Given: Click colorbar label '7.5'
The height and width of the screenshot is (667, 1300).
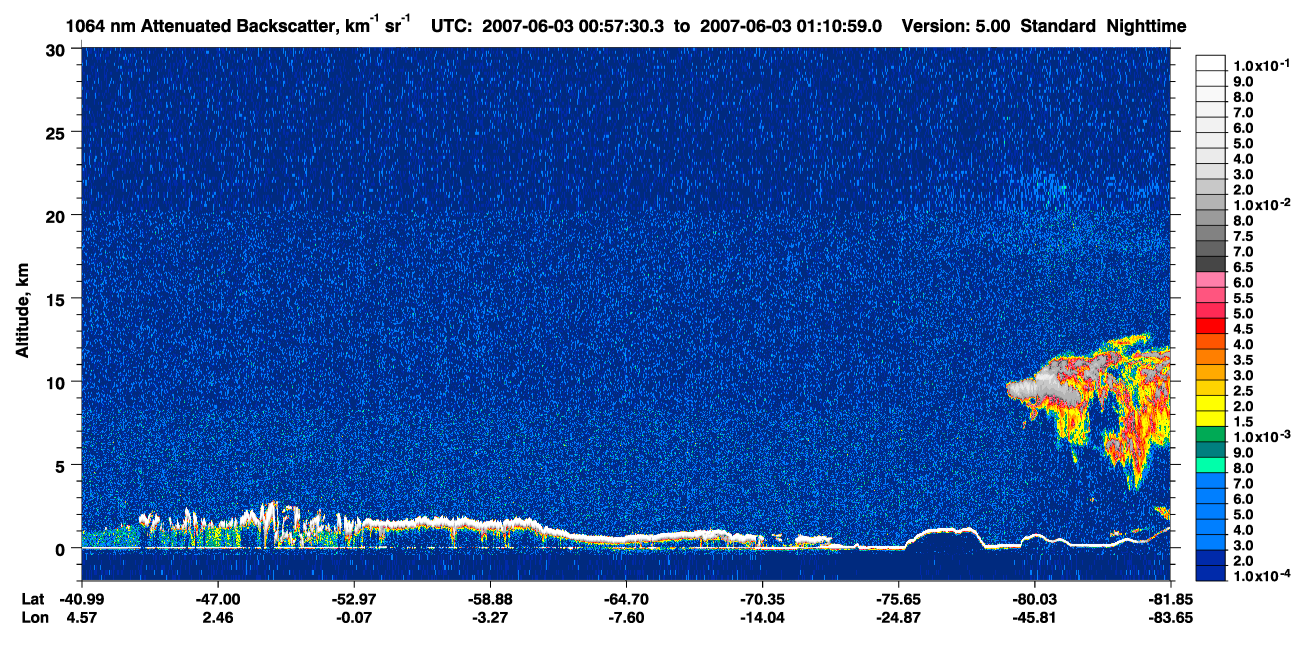Looking at the screenshot, I should [x=1243, y=236].
